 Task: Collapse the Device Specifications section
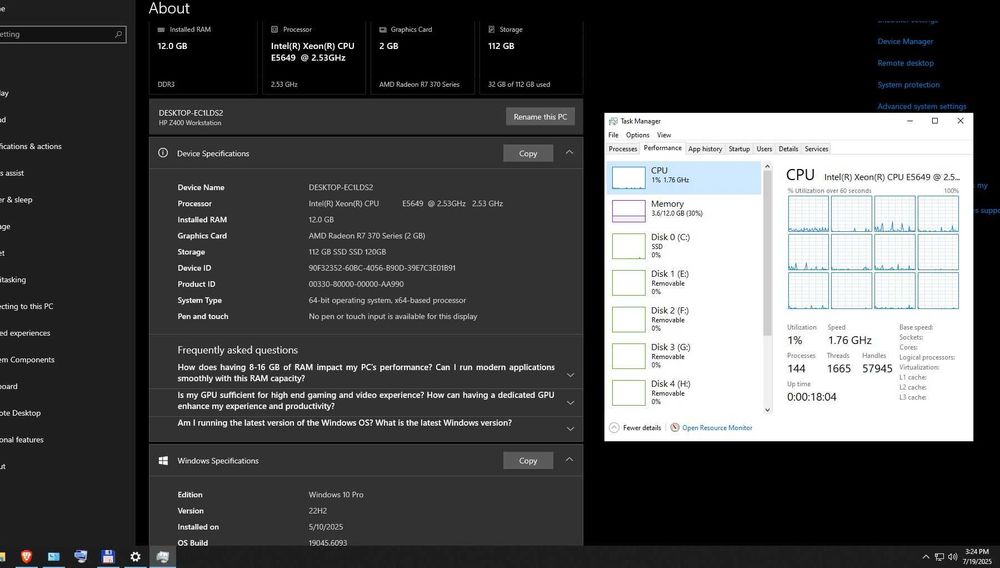point(570,152)
